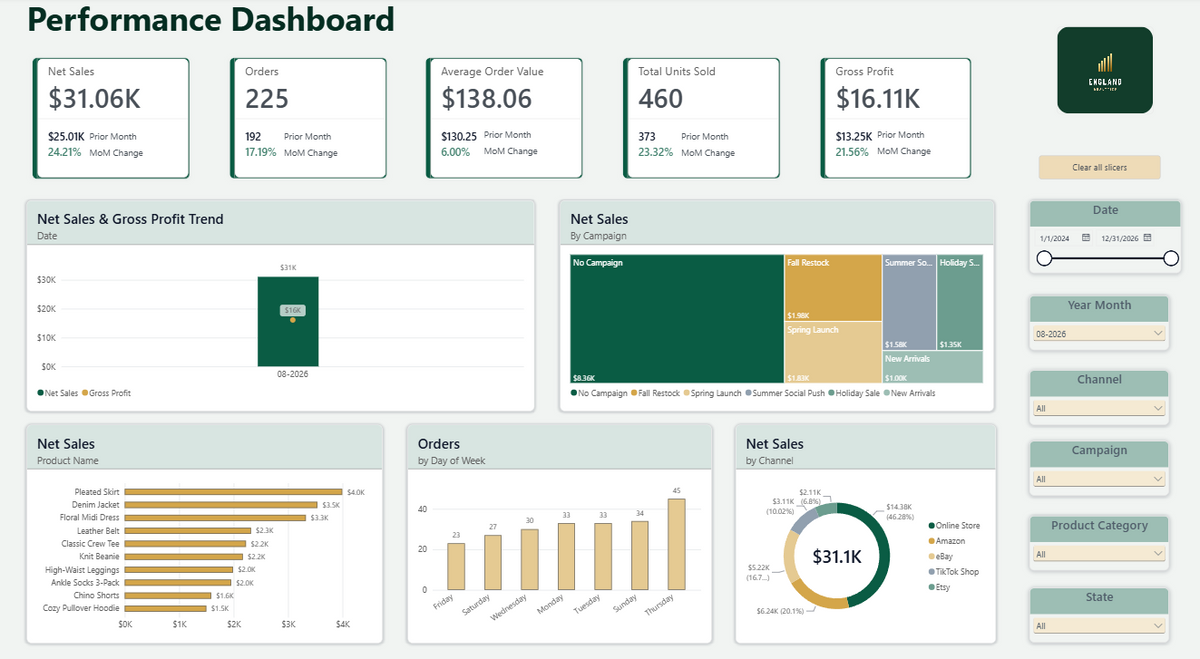Screen dimensions: 1200x659
Task: Select the Summer Social Push treemap block
Action: coord(909,302)
